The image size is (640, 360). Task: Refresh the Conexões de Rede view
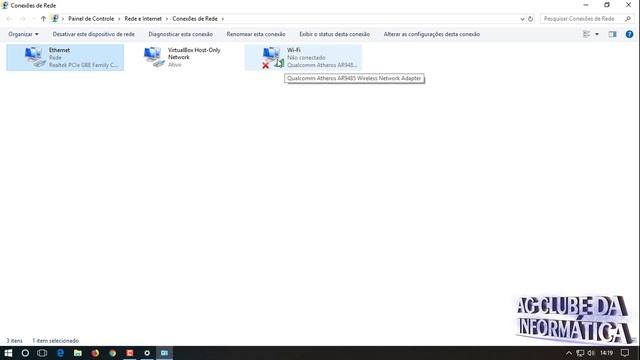pyautogui.click(x=530, y=19)
